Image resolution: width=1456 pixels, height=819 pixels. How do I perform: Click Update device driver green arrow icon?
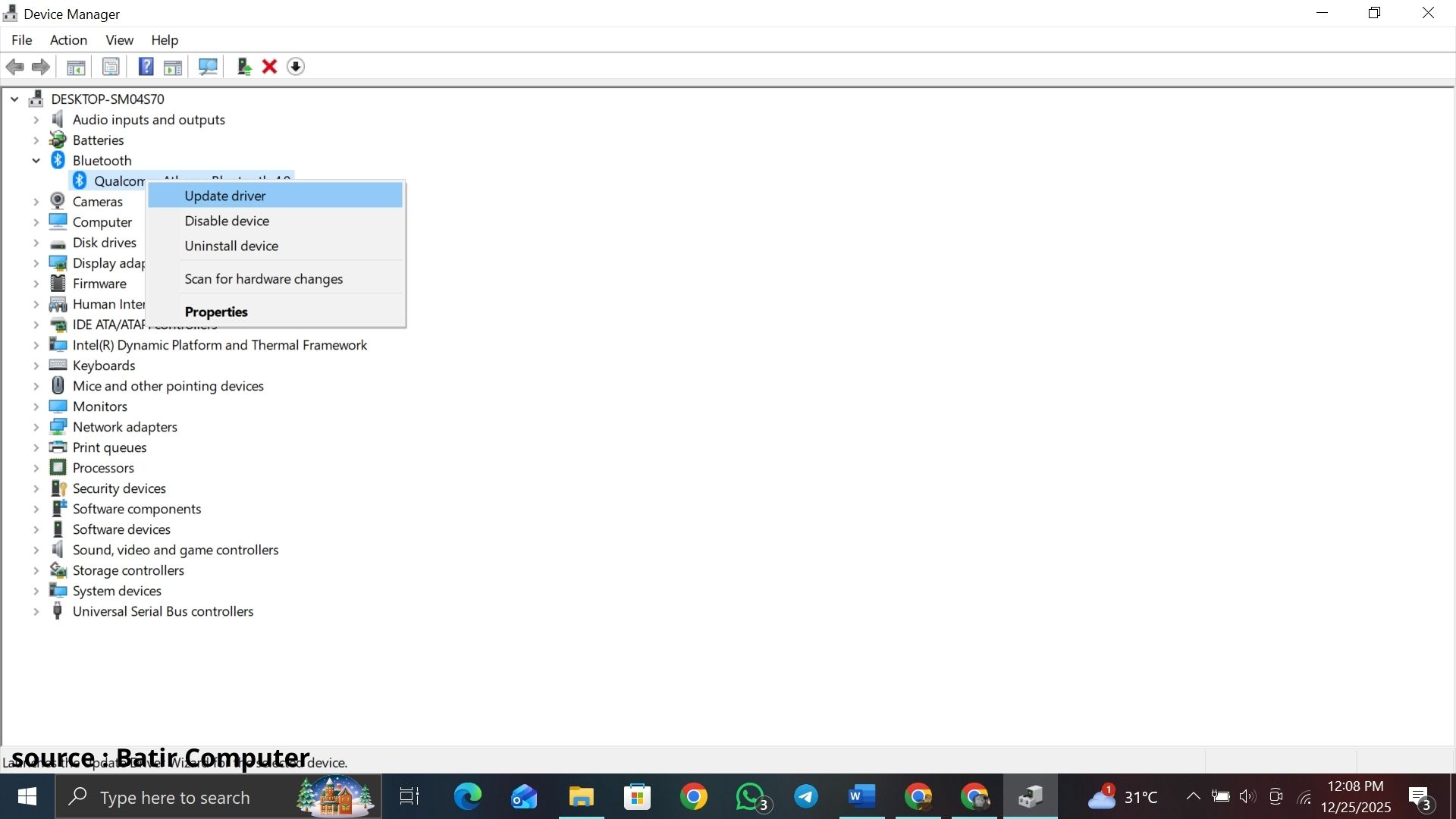pos(243,67)
